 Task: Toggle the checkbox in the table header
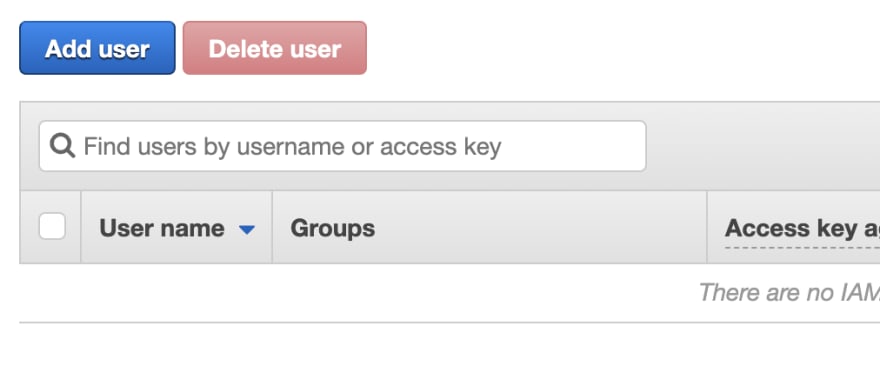click(52, 227)
